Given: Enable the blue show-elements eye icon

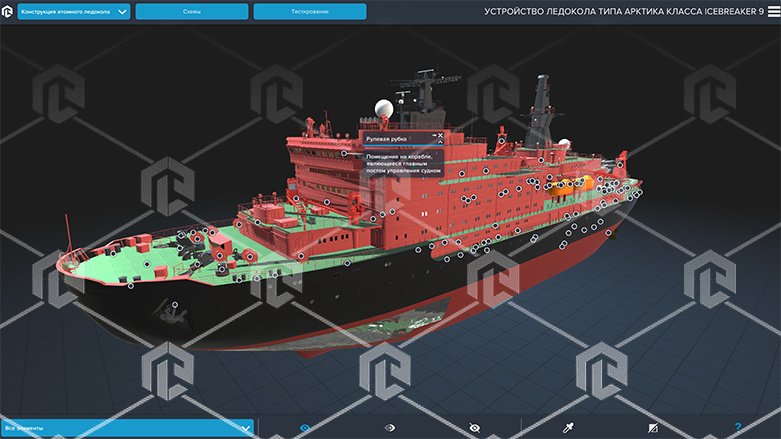Looking at the screenshot, I should (305, 428).
